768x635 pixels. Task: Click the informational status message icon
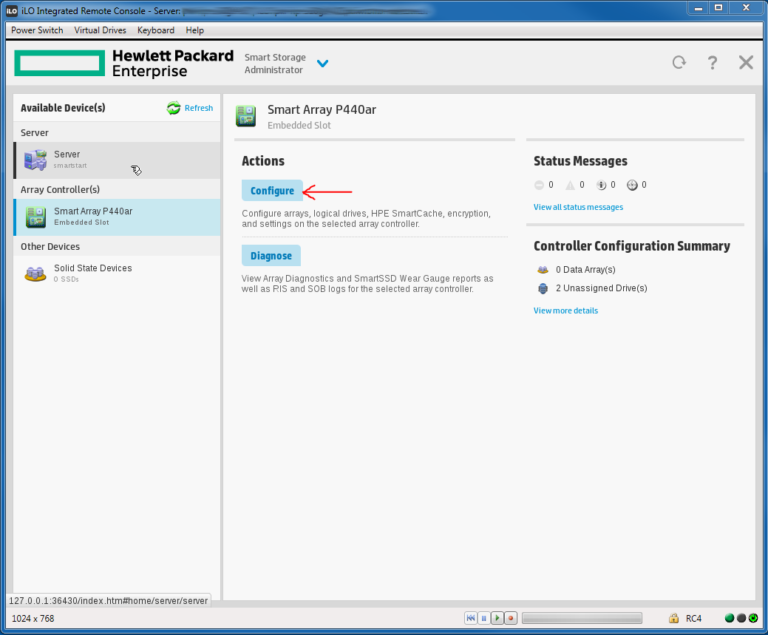pyautogui.click(x=601, y=185)
